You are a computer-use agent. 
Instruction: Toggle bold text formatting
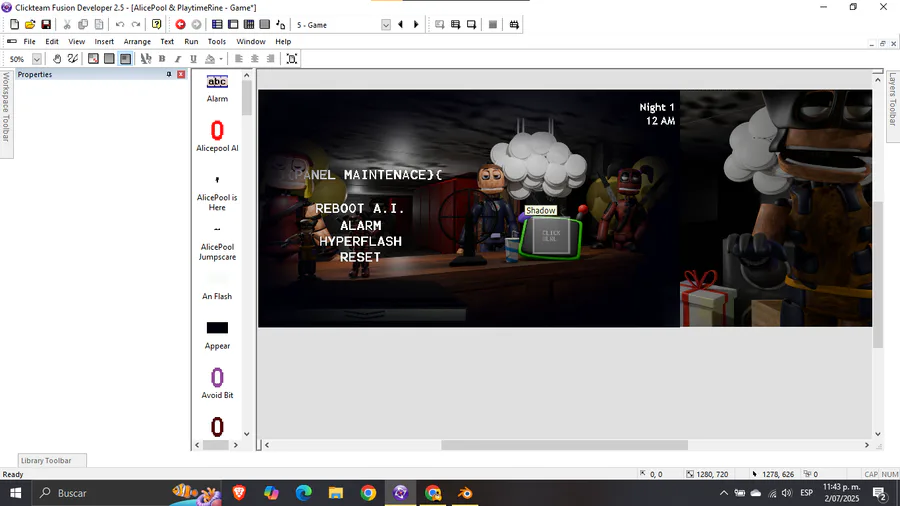162,59
